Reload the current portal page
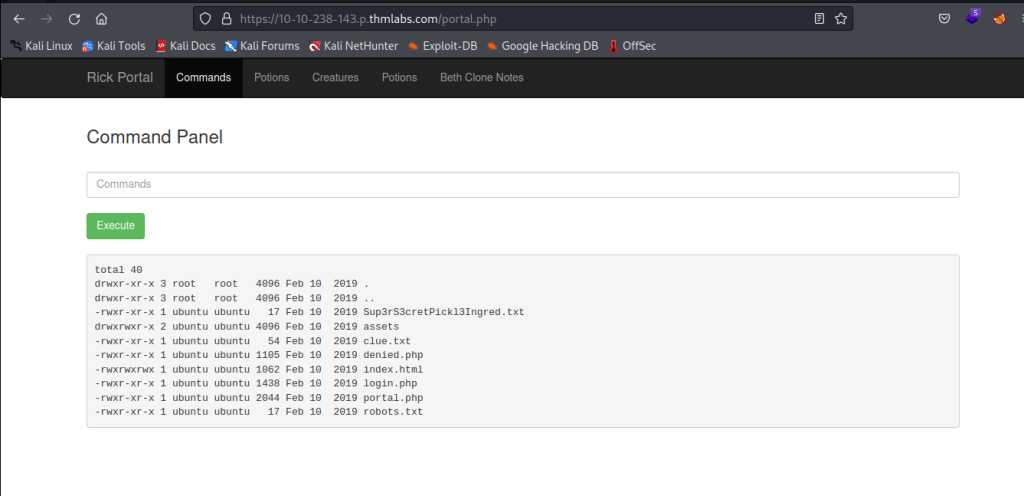This screenshot has height=496, width=1024. 73,18
